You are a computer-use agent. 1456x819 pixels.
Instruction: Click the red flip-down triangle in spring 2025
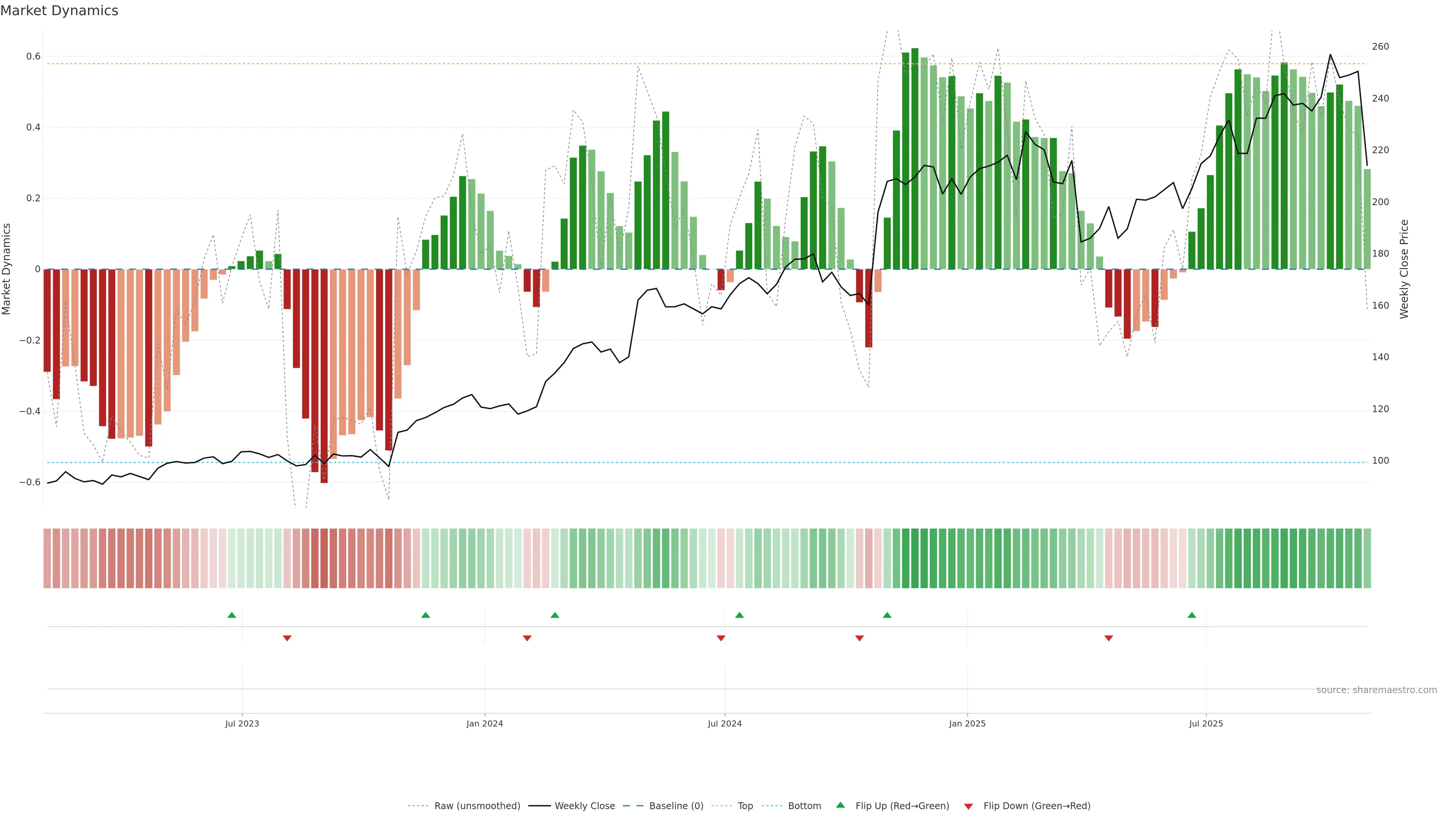[1108, 638]
